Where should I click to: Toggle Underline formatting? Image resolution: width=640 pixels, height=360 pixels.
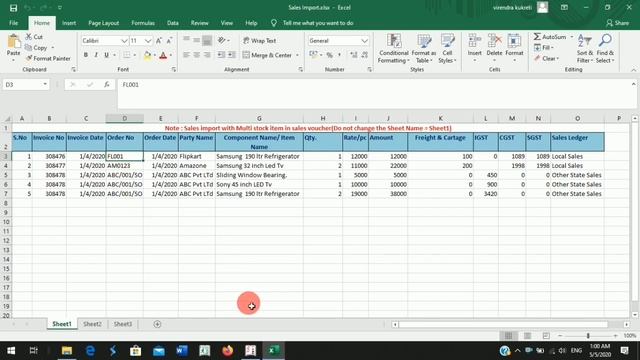click(107, 55)
